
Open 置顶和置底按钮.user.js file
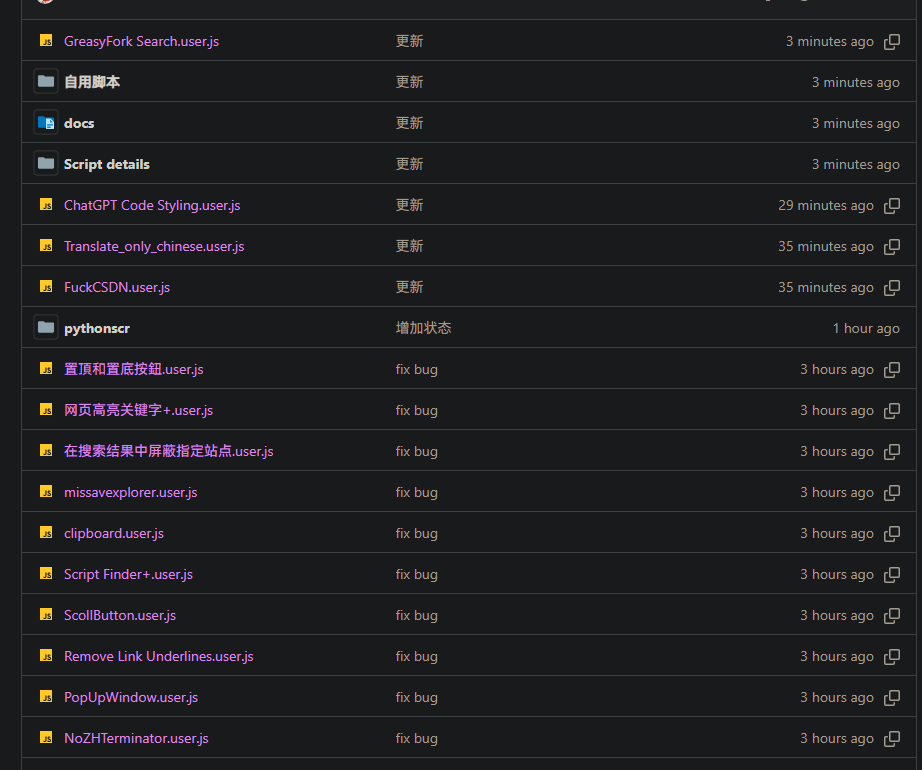[x=133, y=369]
